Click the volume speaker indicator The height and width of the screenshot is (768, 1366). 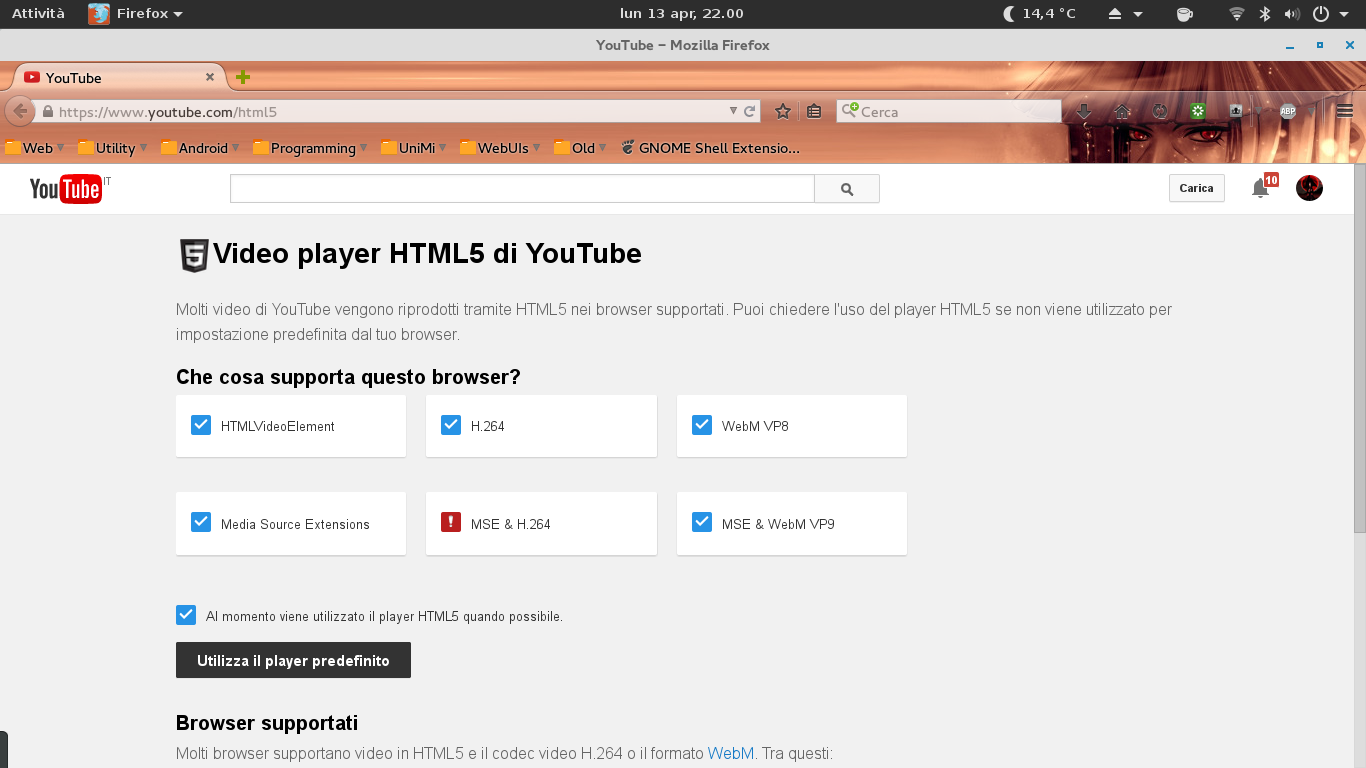tap(1291, 14)
